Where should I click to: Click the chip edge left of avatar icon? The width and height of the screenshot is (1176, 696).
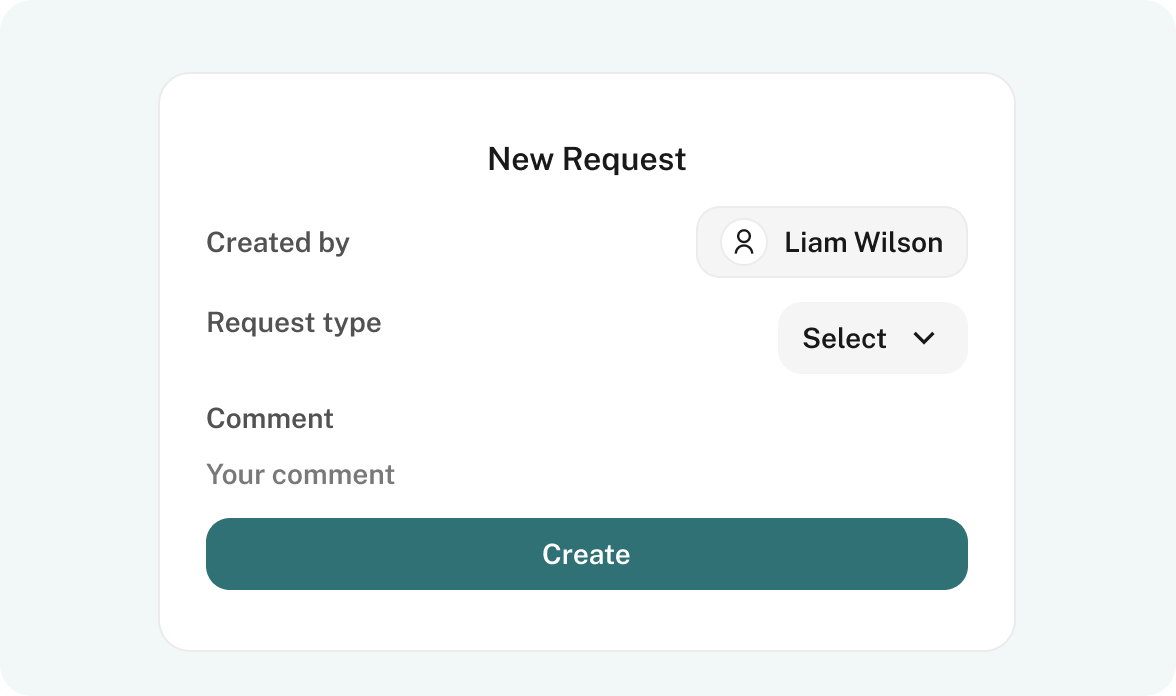(x=708, y=242)
